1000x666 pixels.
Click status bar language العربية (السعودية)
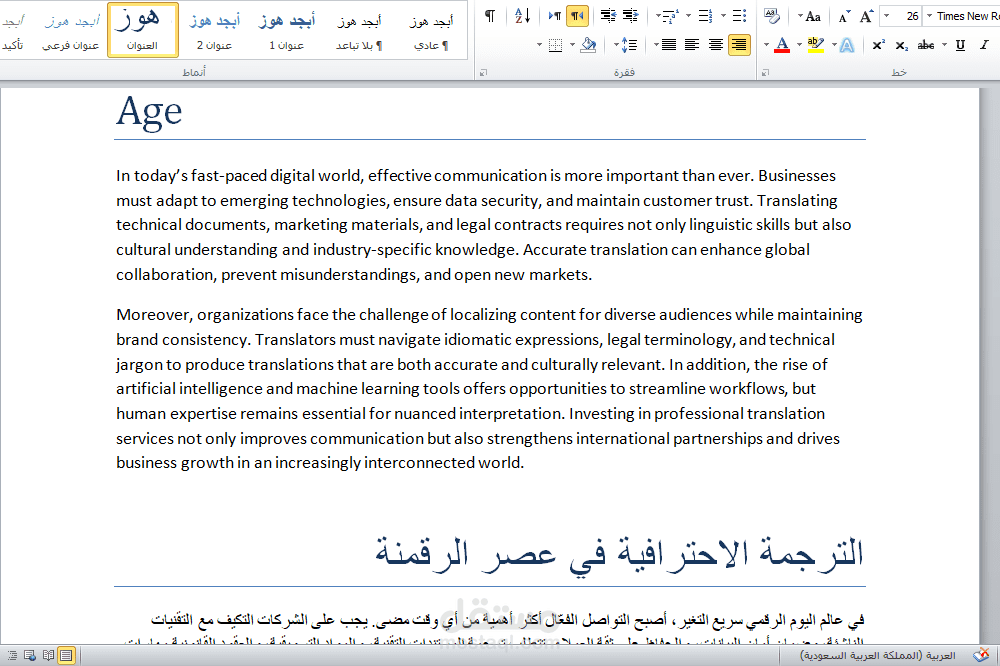878,656
